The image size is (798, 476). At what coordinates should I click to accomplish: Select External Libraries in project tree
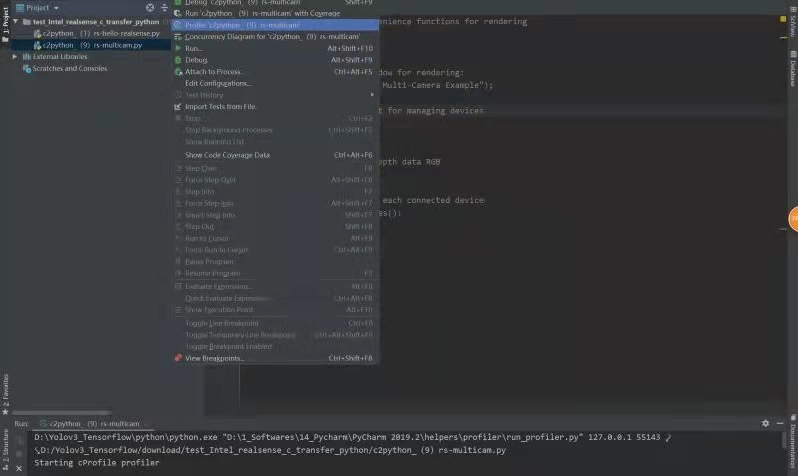coord(60,57)
